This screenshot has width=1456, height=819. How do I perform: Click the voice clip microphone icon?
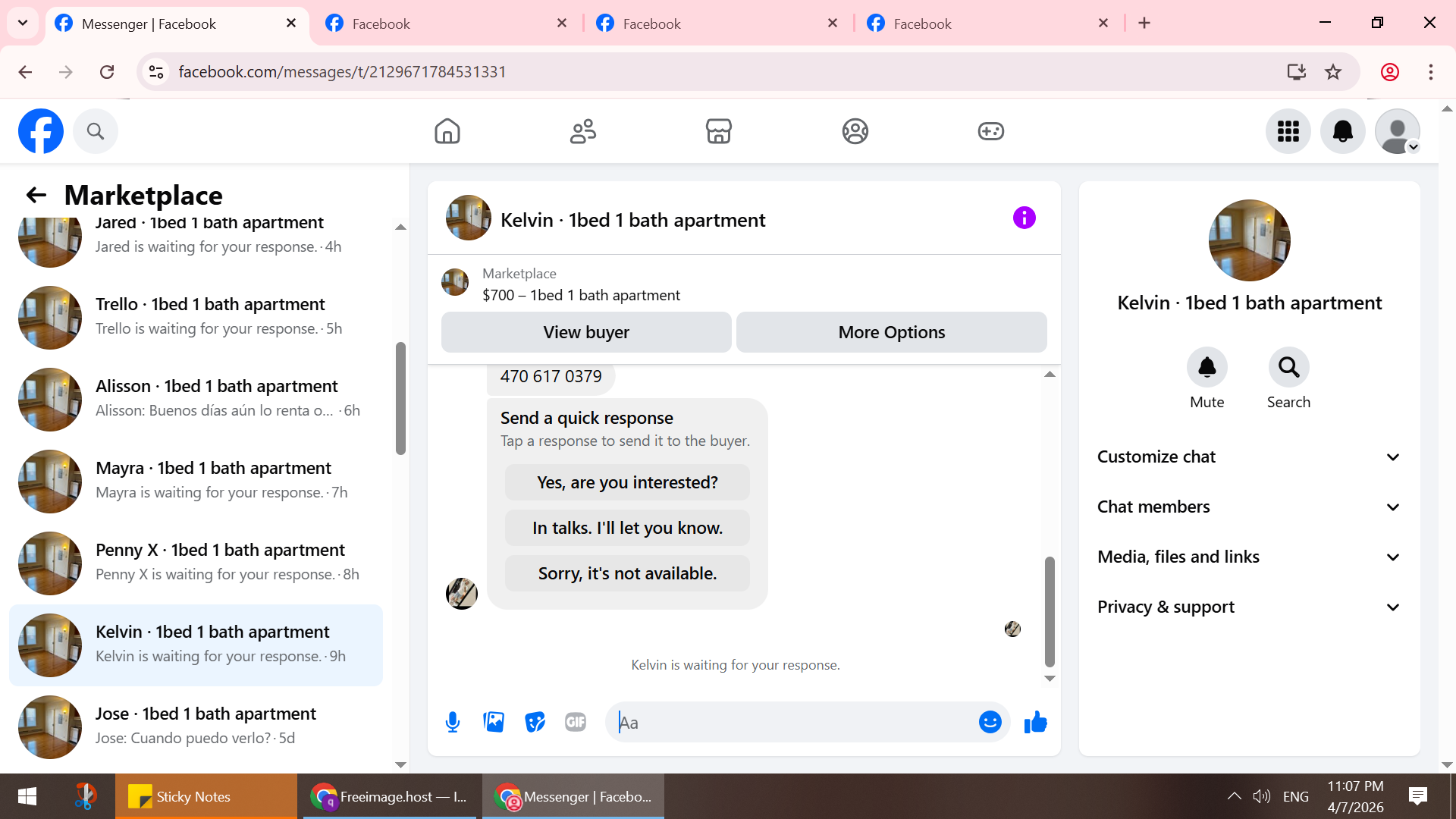(x=453, y=722)
